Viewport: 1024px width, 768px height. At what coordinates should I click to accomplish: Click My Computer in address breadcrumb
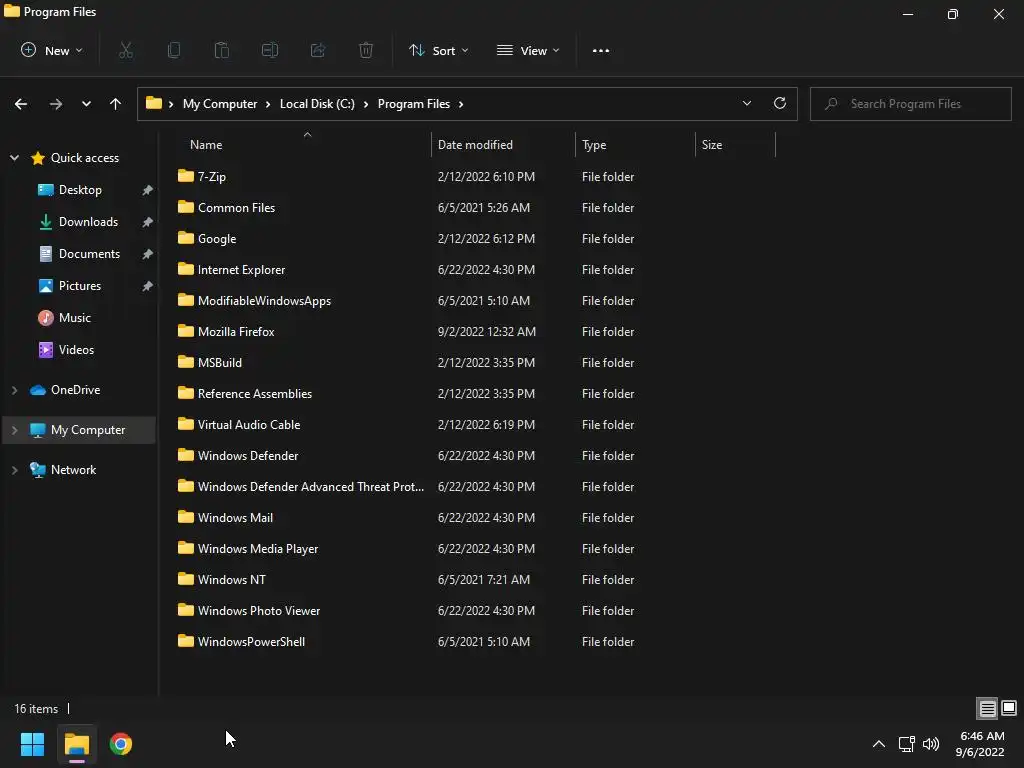(219, 104)
